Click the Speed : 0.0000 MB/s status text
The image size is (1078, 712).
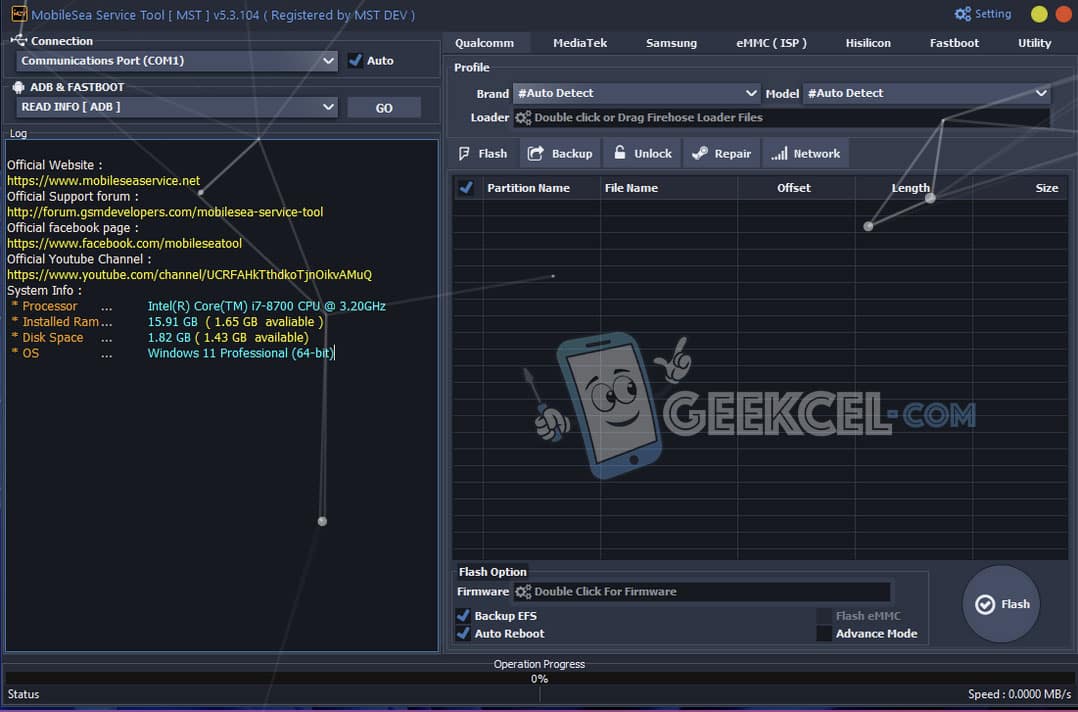point(1020,694)
